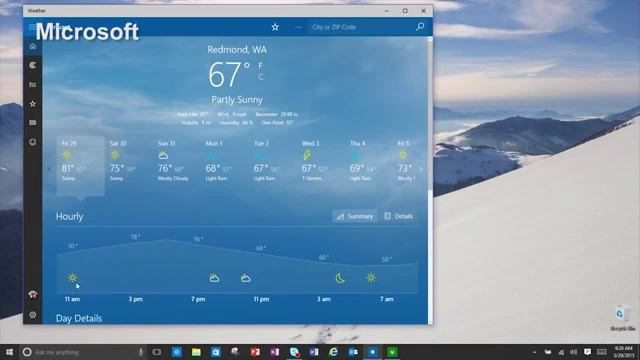Click the City or ZIP Code search field
This screenshot has width=640, height=360.
[361, 27]
